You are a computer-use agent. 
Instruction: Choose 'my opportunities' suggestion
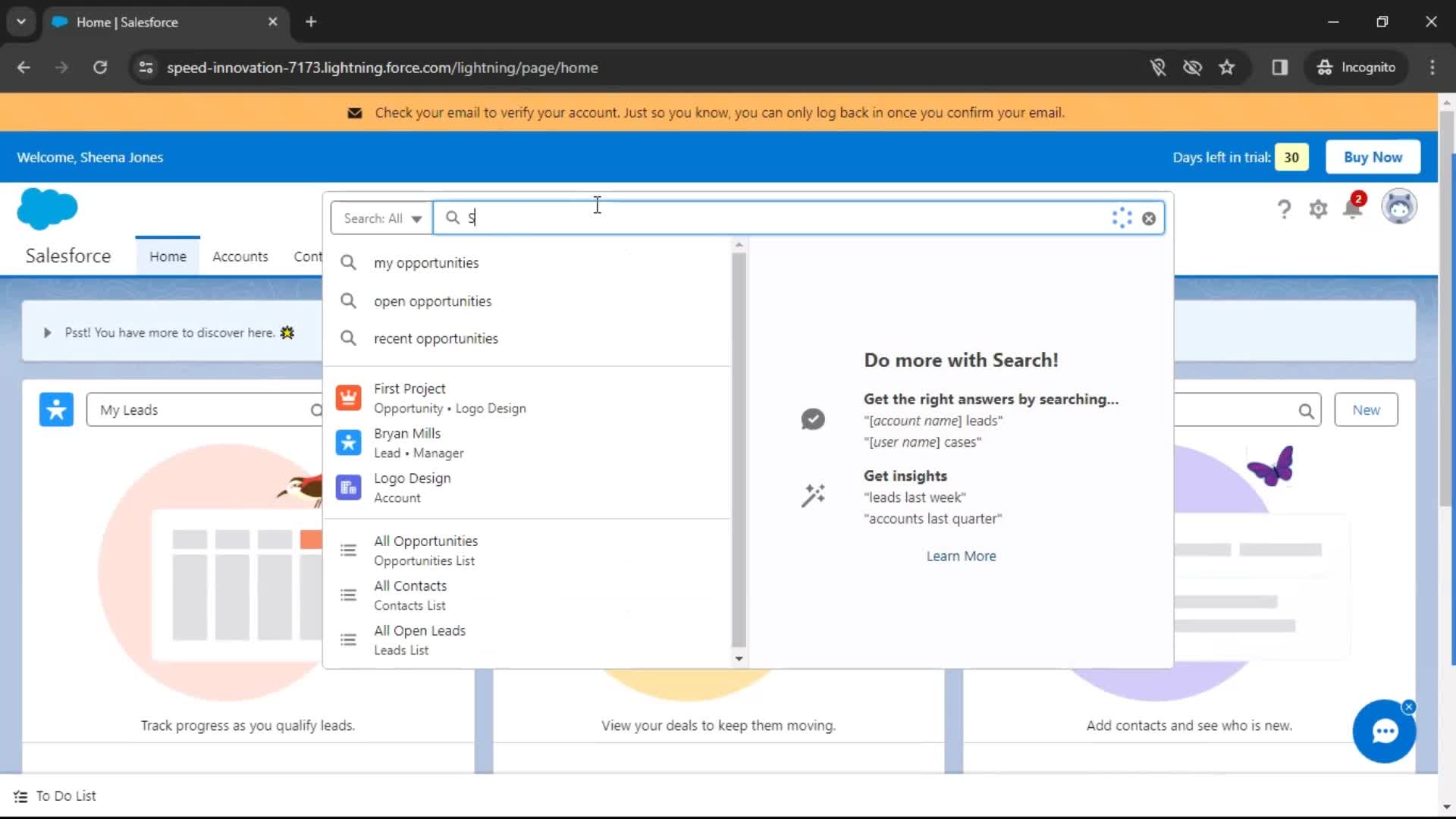(527, 263)
